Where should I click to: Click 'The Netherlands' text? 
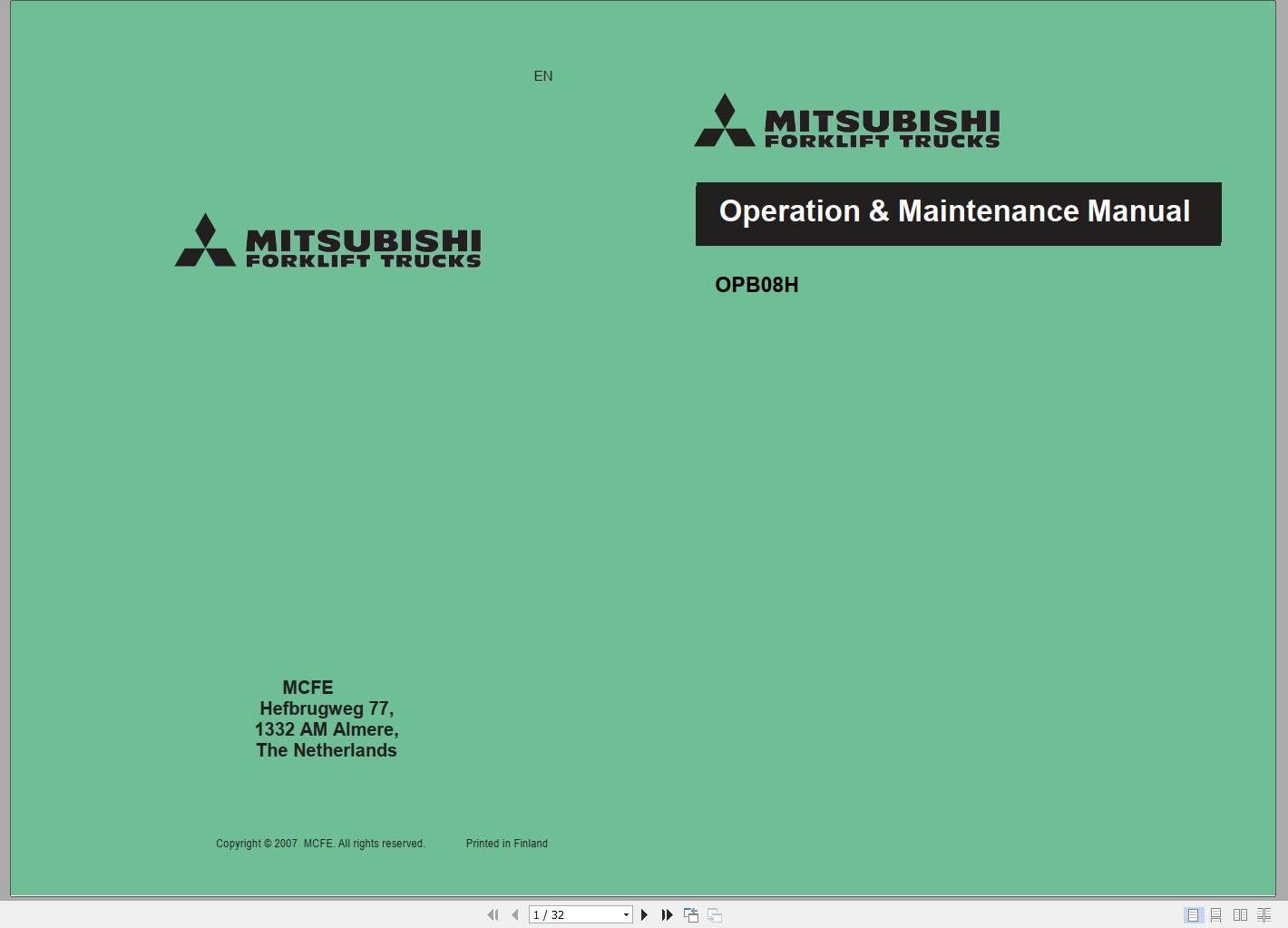(x=327, y=750)
